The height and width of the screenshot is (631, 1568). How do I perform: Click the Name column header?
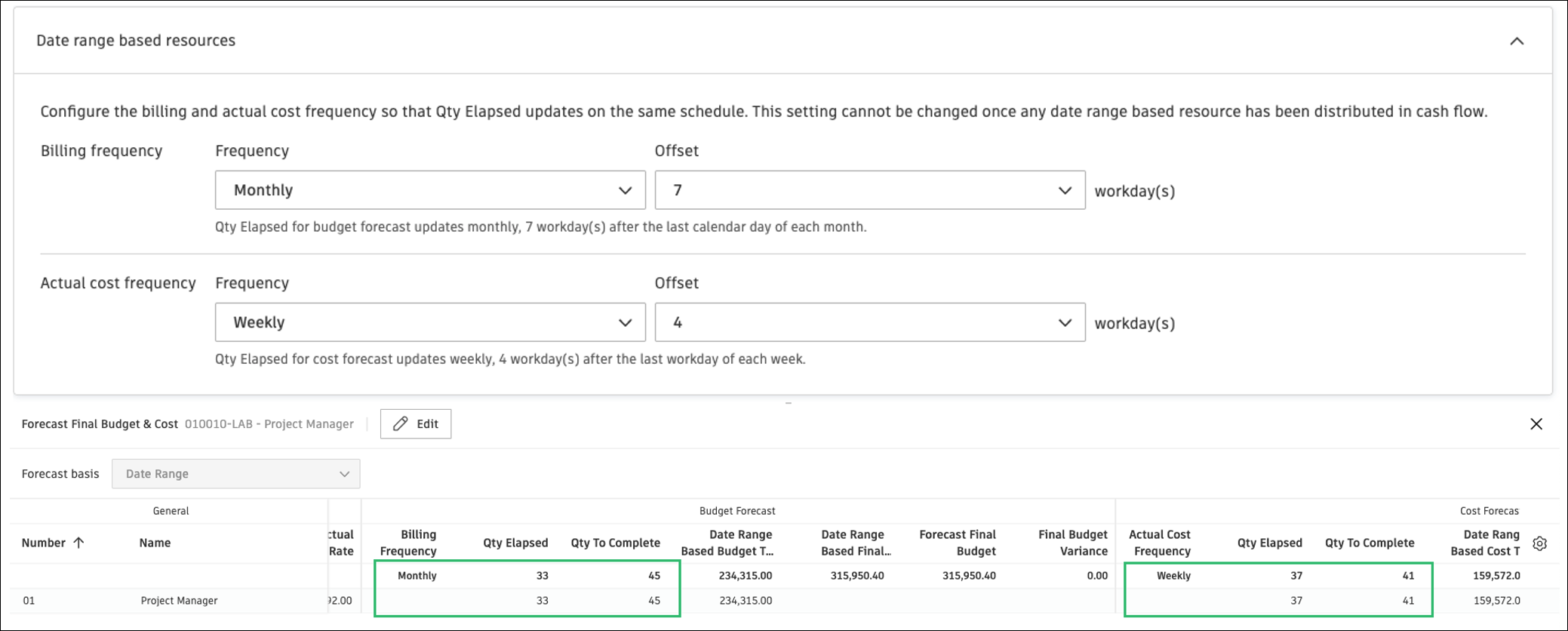point(155,543)
